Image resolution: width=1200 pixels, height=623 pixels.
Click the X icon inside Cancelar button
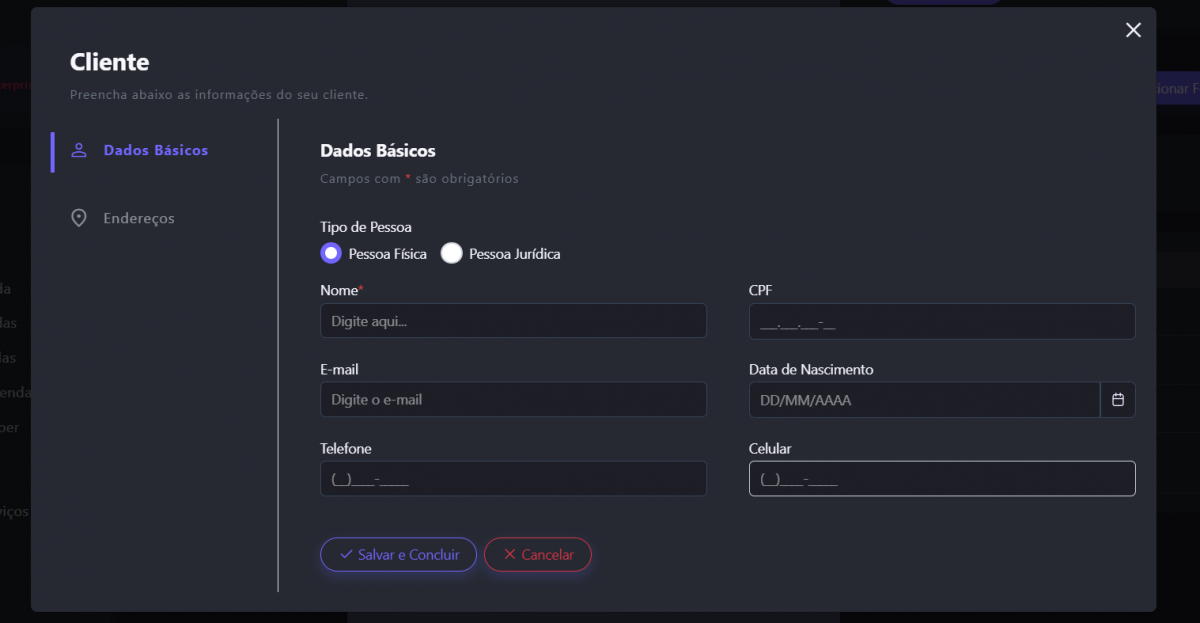510,554
